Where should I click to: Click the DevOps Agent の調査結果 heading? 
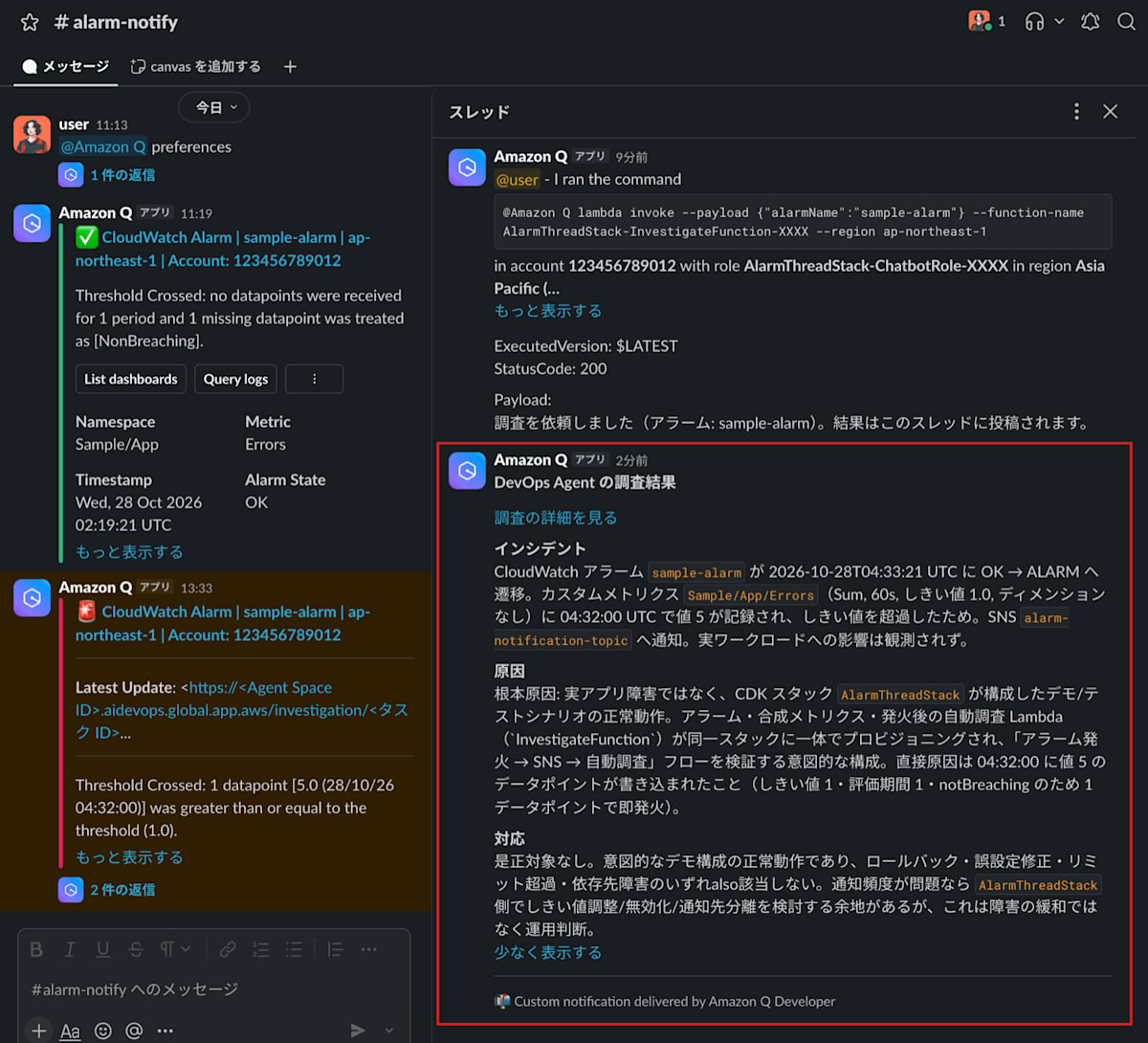pyautogui.click(x=585, y=482)
